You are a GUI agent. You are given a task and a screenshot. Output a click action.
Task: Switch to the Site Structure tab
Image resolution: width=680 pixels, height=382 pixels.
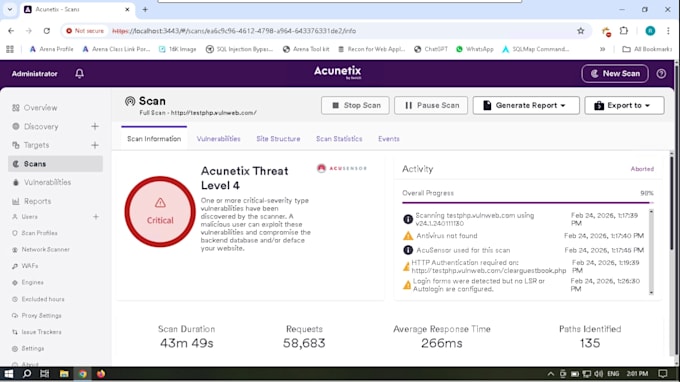click(278, 139)
